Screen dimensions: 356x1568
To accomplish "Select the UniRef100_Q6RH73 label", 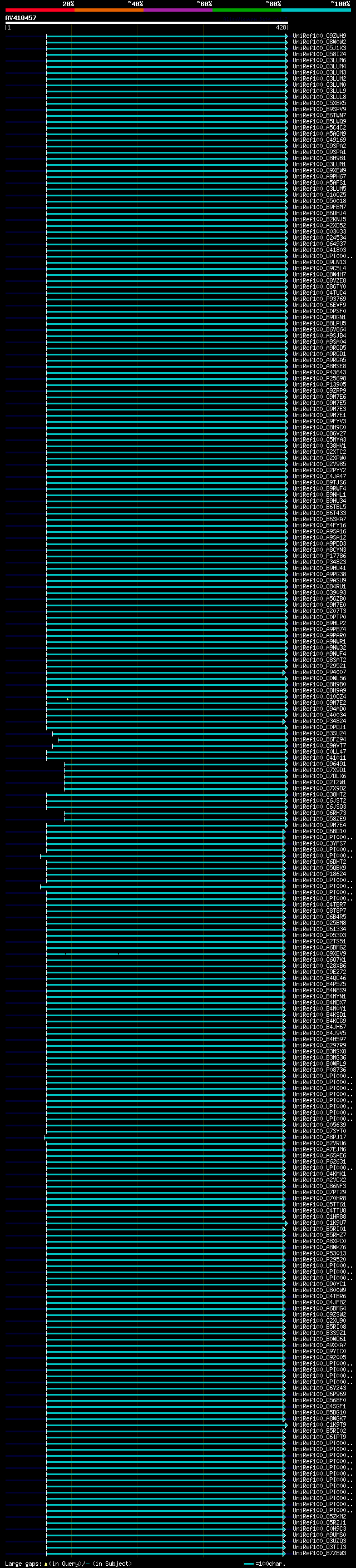I will [x=319, y=813].
